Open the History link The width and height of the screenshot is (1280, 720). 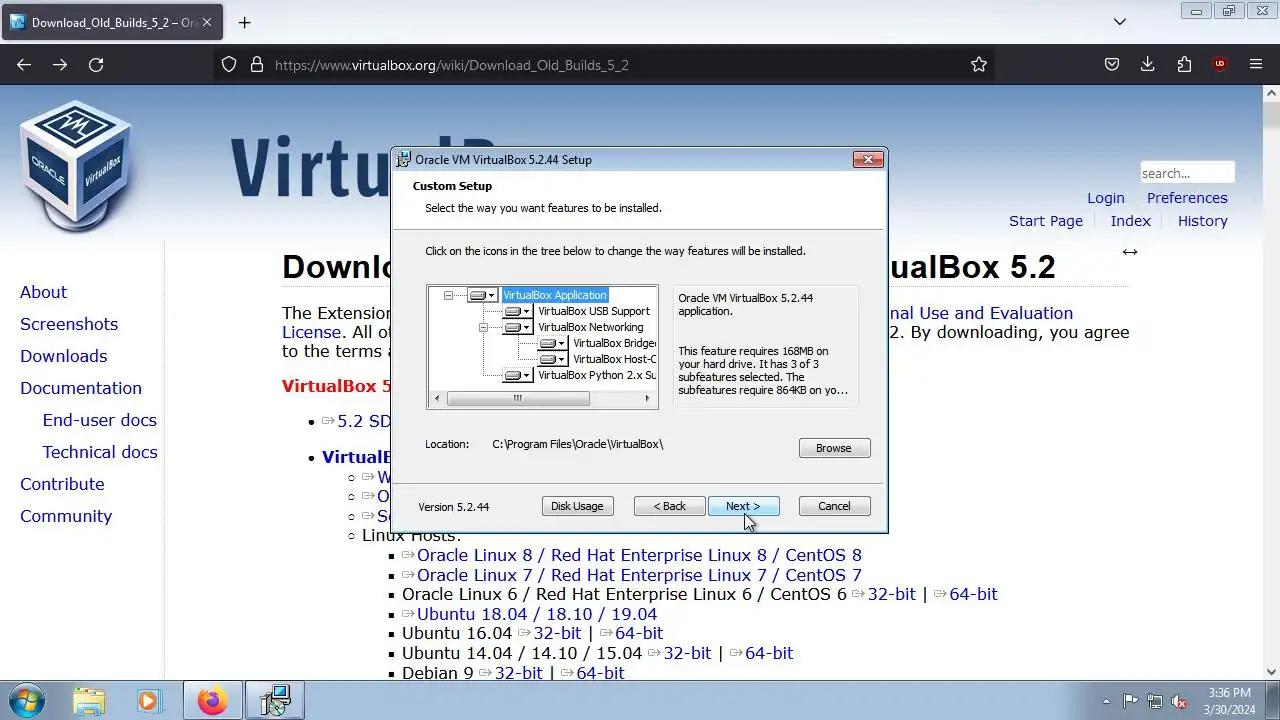(1203, 221)
